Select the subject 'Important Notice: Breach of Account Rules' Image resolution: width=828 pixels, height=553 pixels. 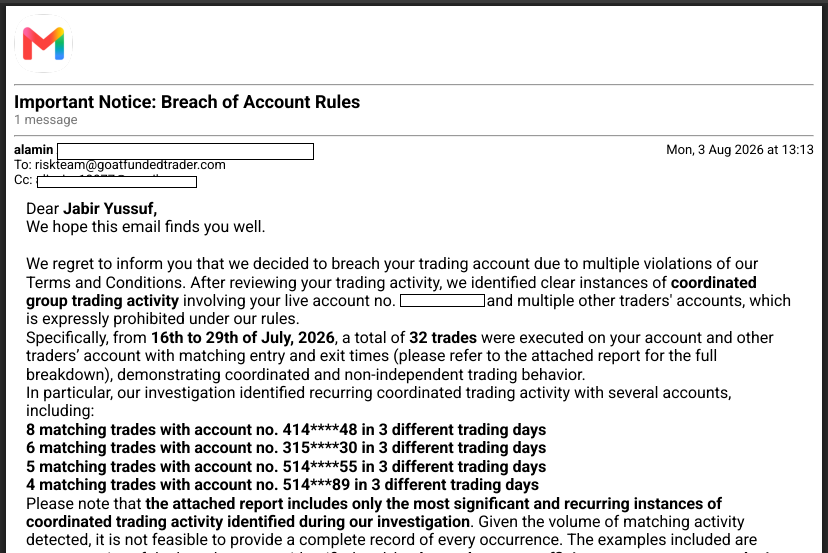187,101
